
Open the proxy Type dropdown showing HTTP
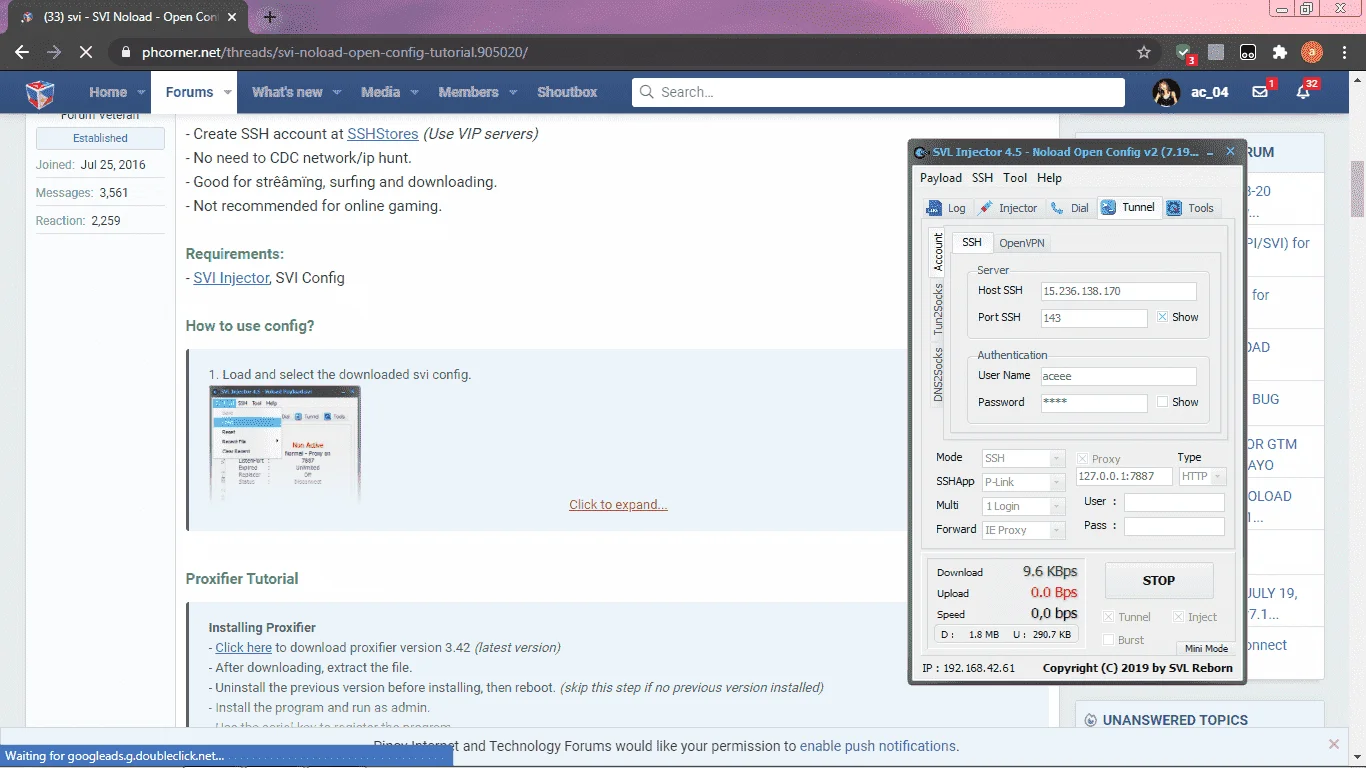1202,477
